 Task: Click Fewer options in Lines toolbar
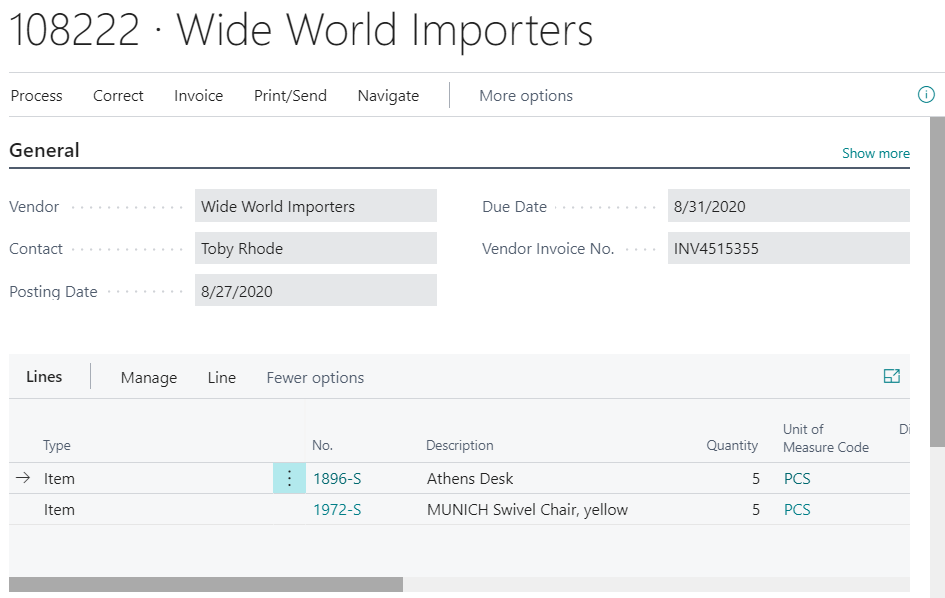tap(315, 377)
